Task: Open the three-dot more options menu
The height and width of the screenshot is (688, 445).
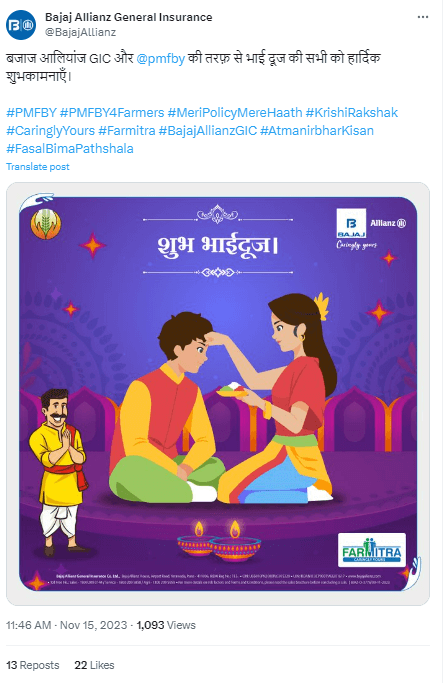Action: point(423,17)
